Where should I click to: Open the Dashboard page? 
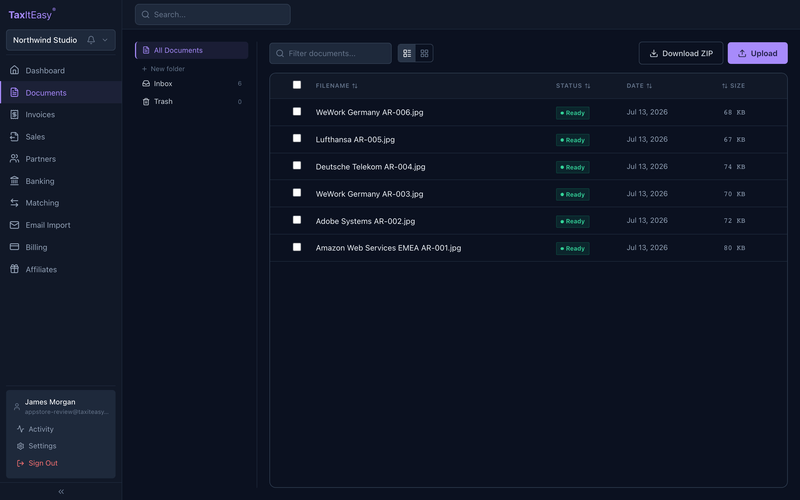click(61, 70)
